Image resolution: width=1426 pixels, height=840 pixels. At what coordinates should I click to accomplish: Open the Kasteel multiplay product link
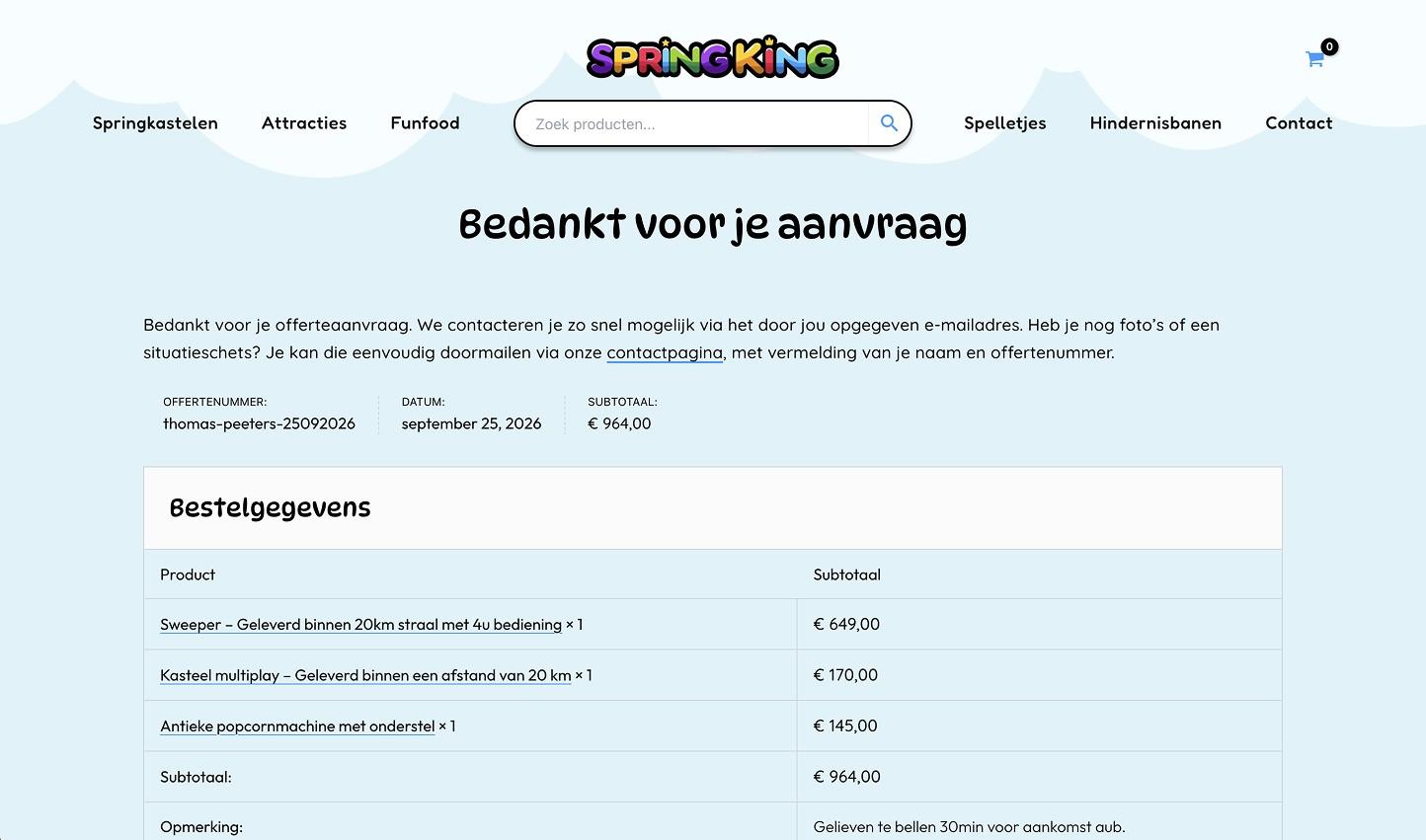[365, 675]
